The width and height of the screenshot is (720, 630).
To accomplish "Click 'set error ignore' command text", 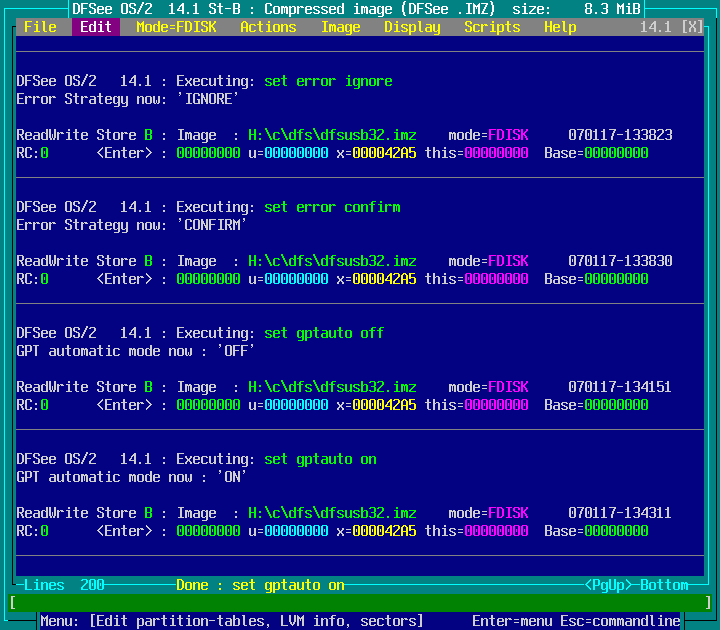I will click(328, 81).
